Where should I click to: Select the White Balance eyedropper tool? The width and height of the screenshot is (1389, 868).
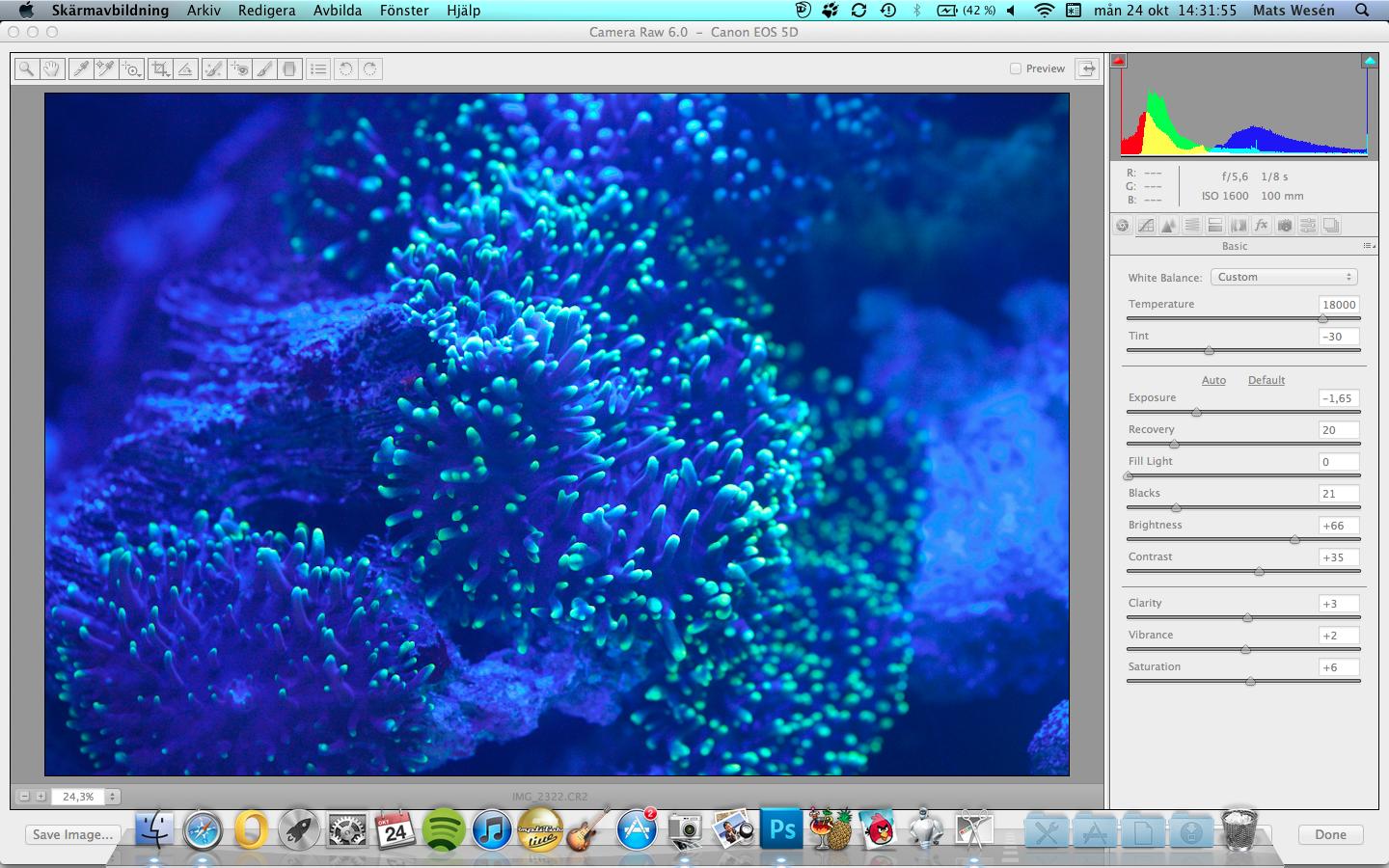pyautogui.click(x=81, y=68)
